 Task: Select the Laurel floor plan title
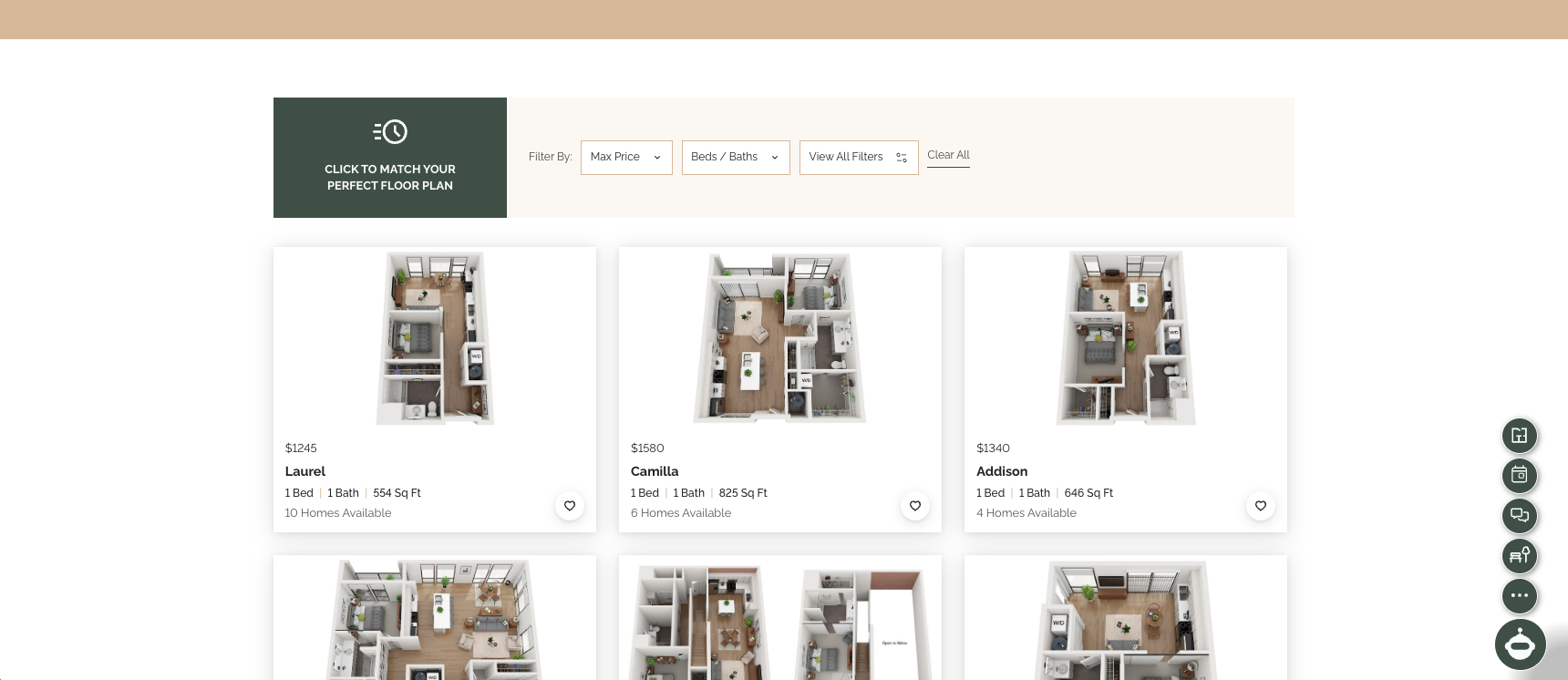pyautogui.click(x=304, y=471)
